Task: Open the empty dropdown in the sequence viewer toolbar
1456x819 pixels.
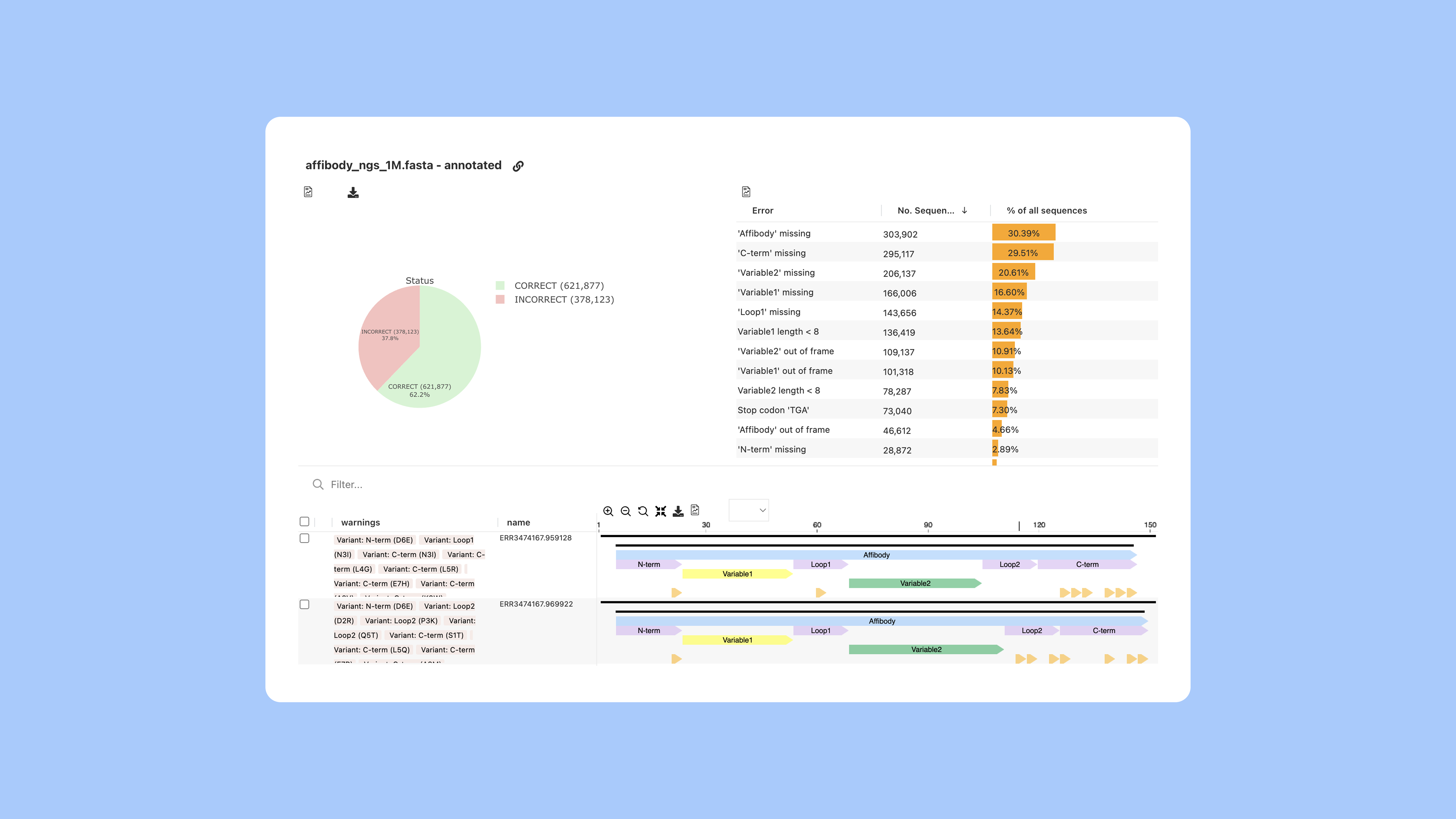Action: click(x=749, y=510)
